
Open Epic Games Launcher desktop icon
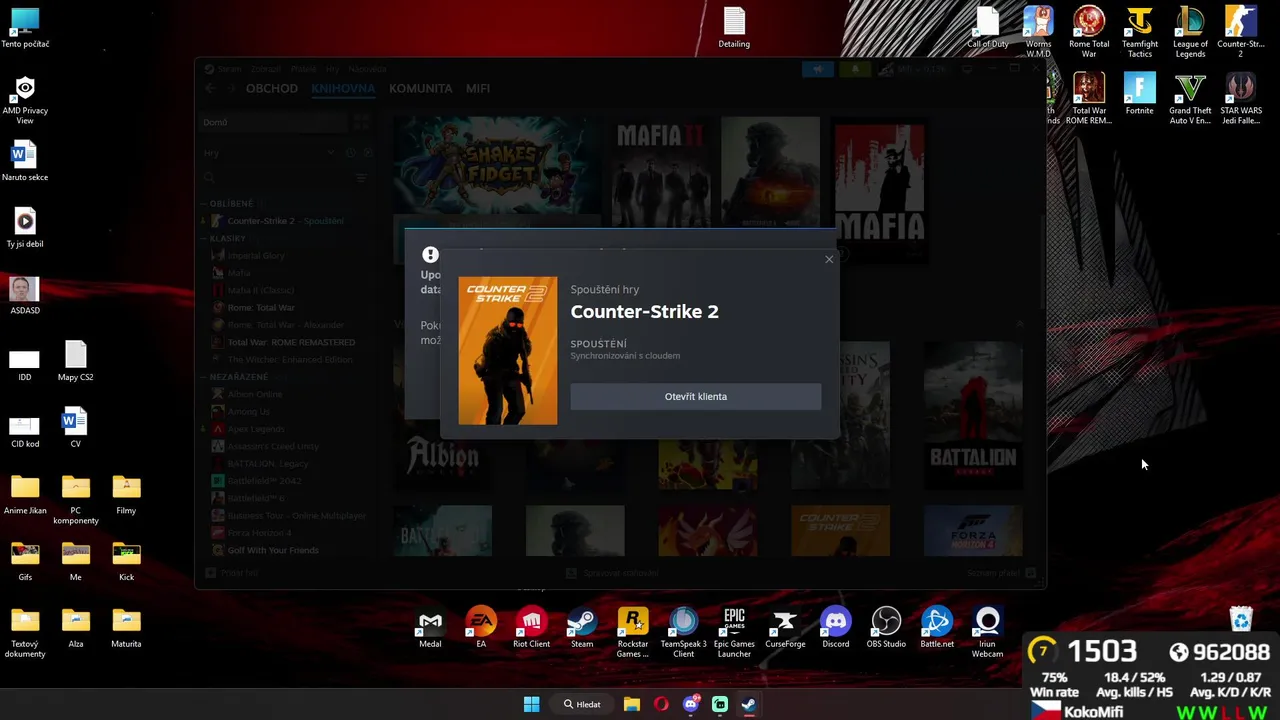[734, 632]
